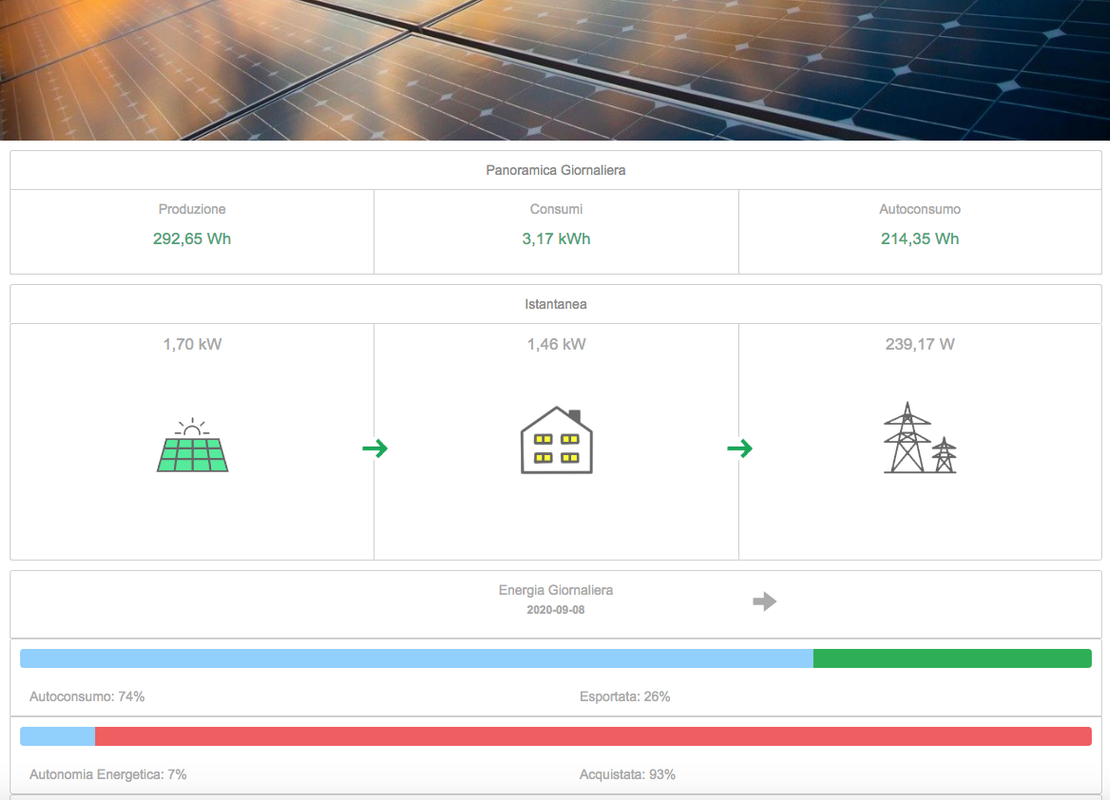1110x800 pixels.
Task: Click the red Acquistata portion of the bar
Action: pos(593,736)
